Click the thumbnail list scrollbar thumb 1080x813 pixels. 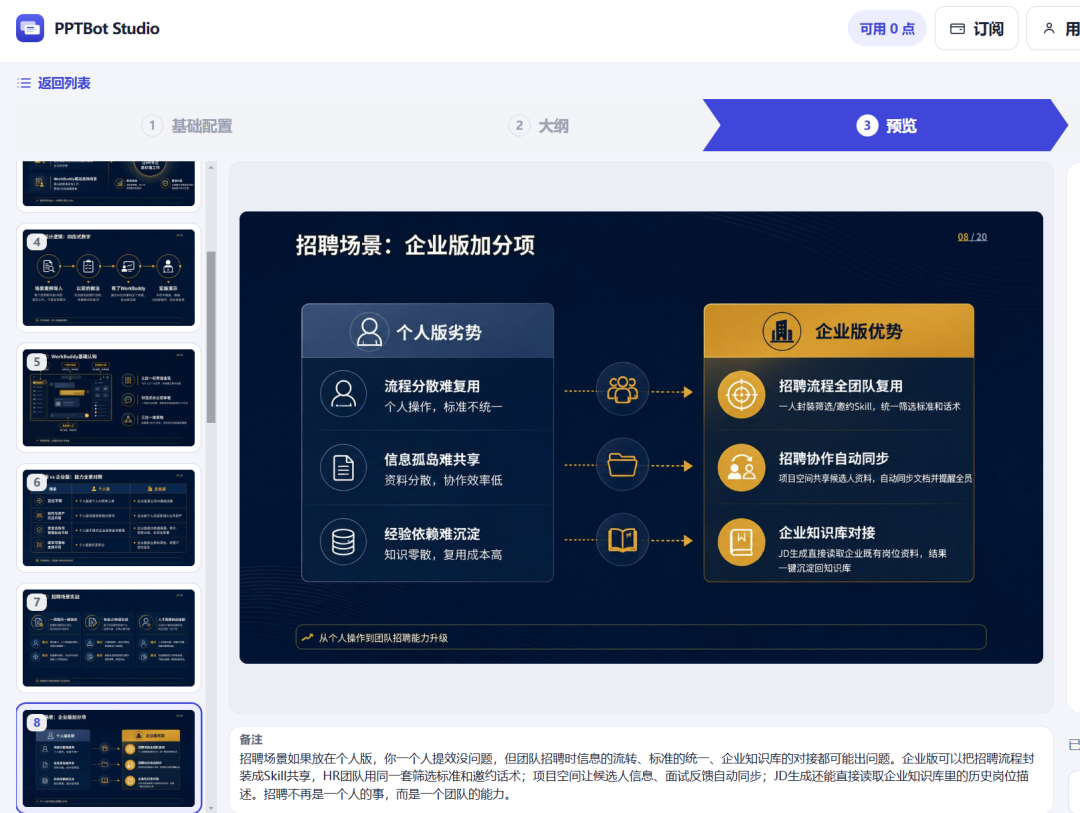coord(211,337)
